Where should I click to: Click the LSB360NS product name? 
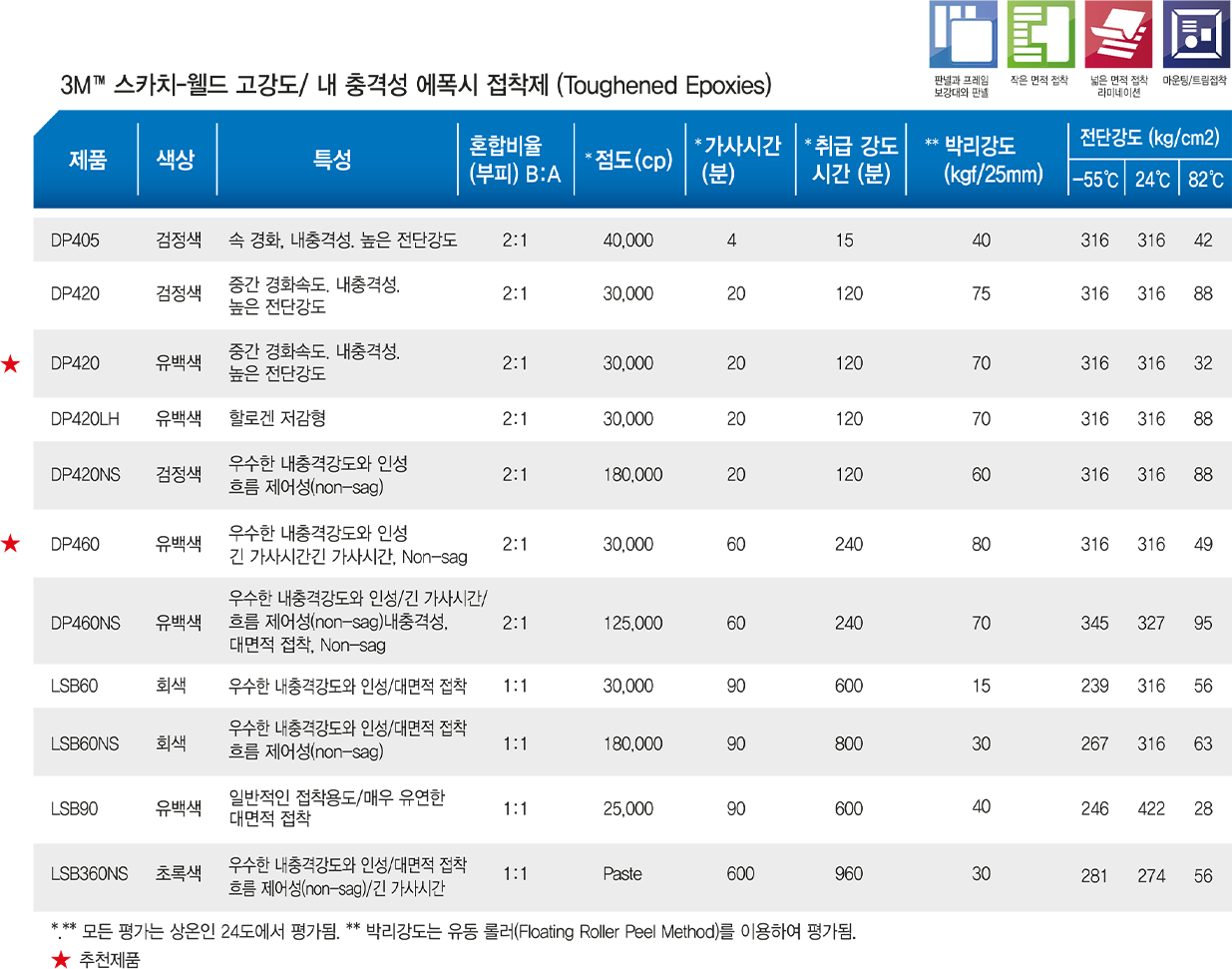(90, 874)
